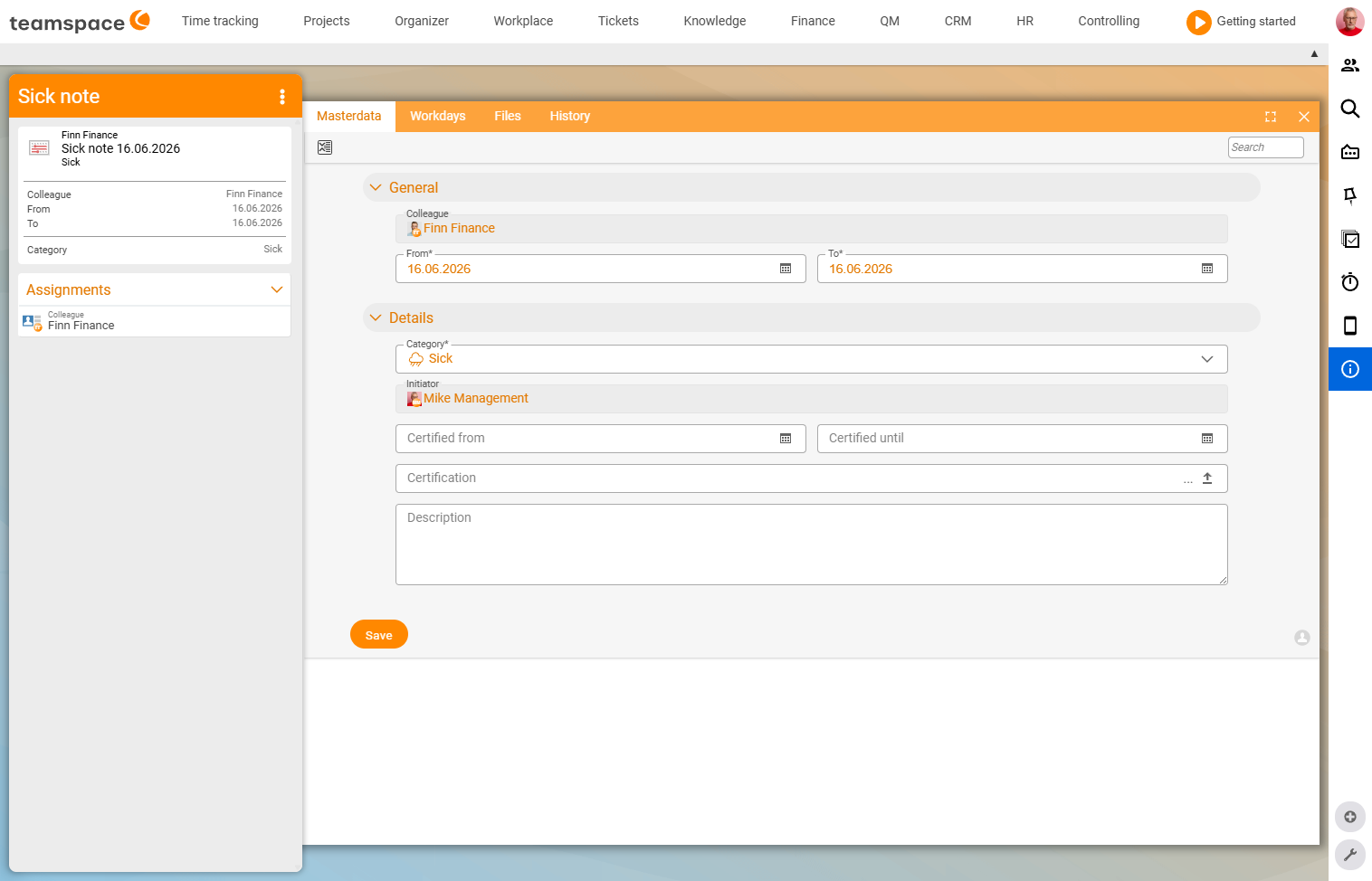Select the Masterdata tab

pyautogui.click(x=349, y=116)
